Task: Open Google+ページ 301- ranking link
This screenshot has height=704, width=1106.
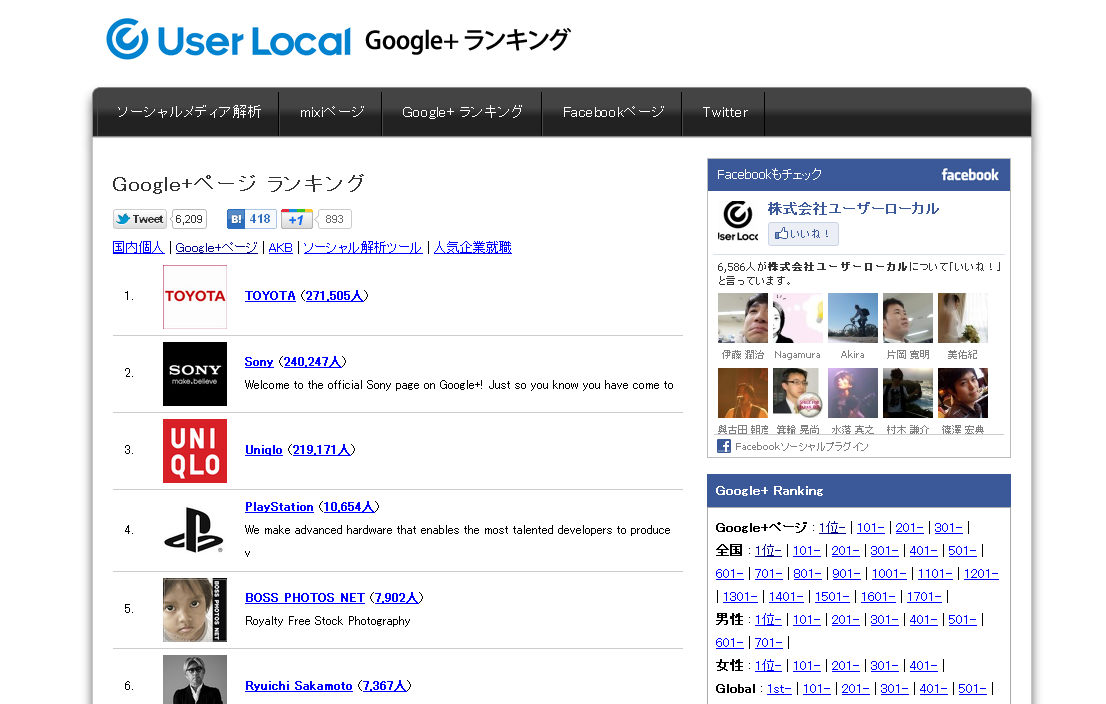Action: 949,528
